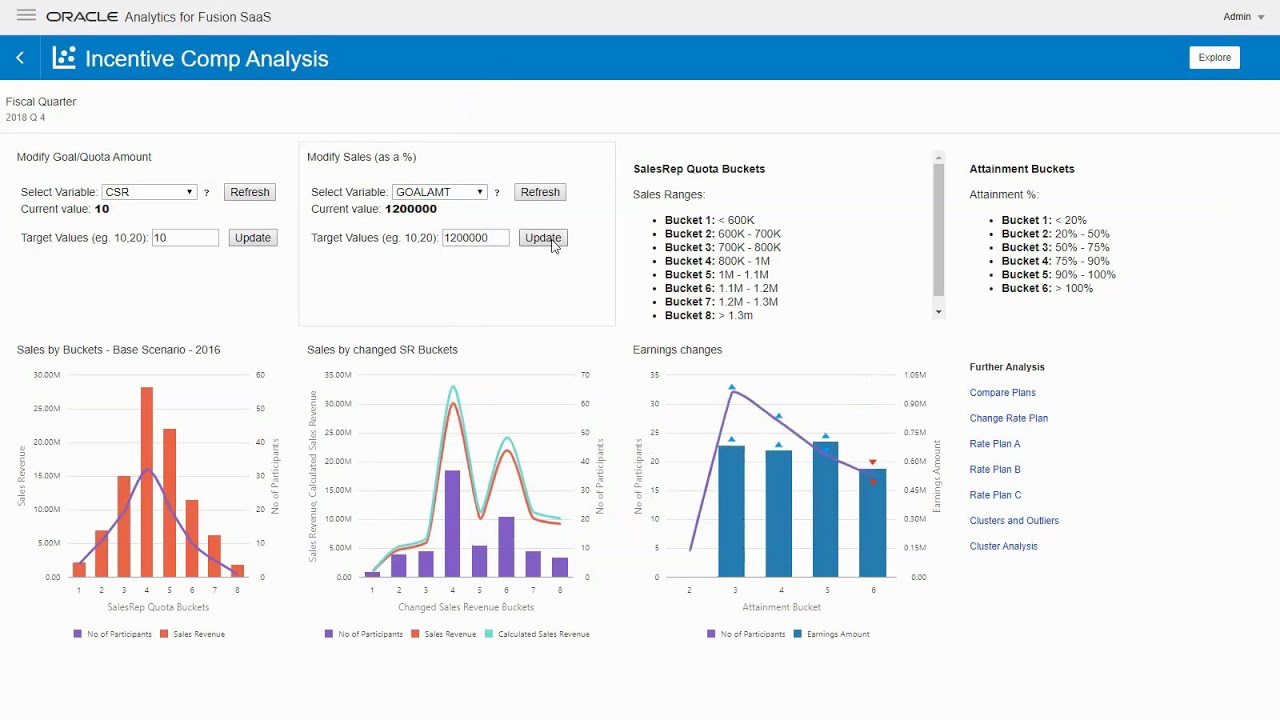Screen dimensions: 1280x720
Task: Update the Goal/Quota target value
Action: click(252, 238)
